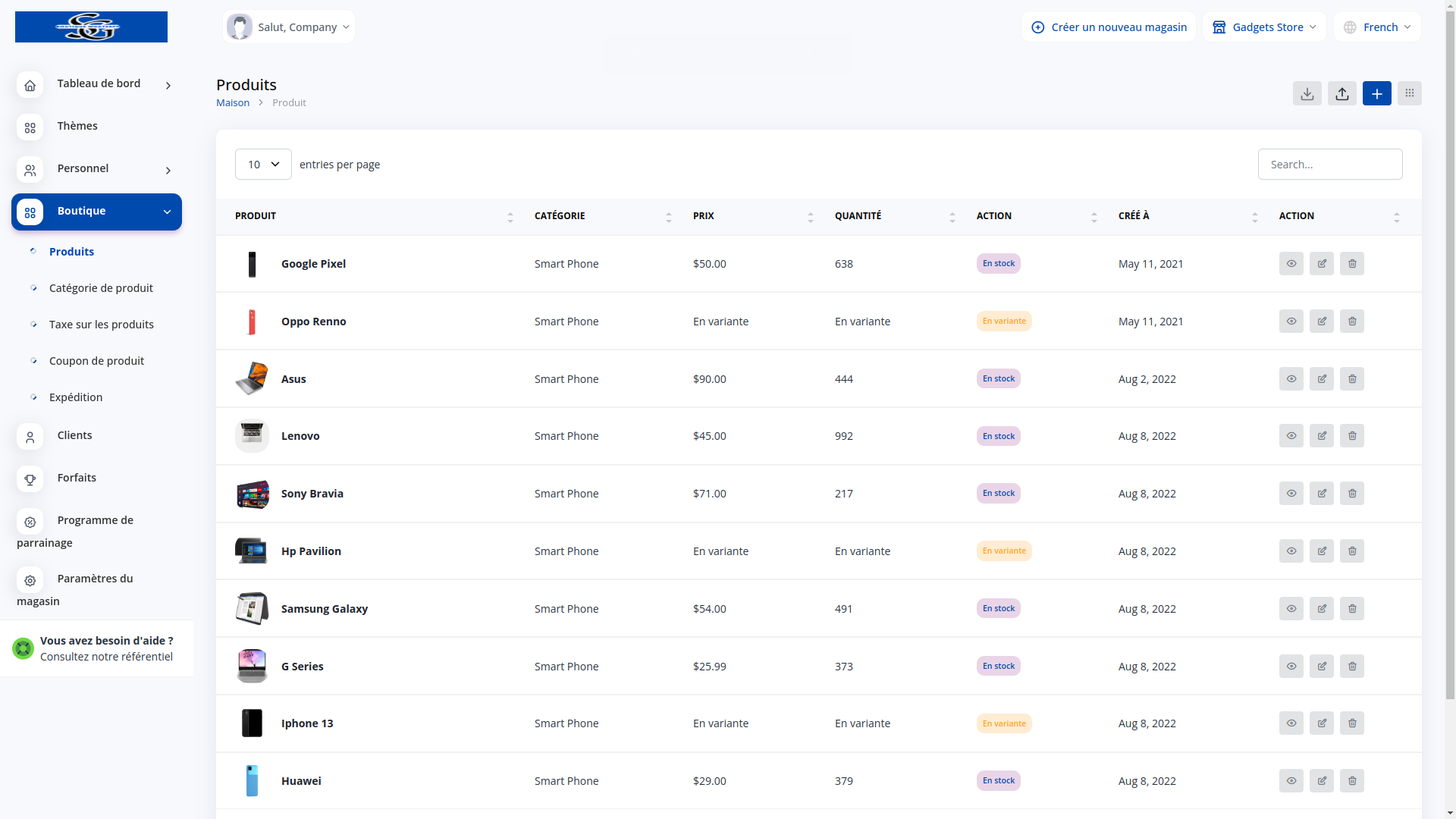
Task: Click the Maison breadcrumb link
Action: click(x=233, y=103)
